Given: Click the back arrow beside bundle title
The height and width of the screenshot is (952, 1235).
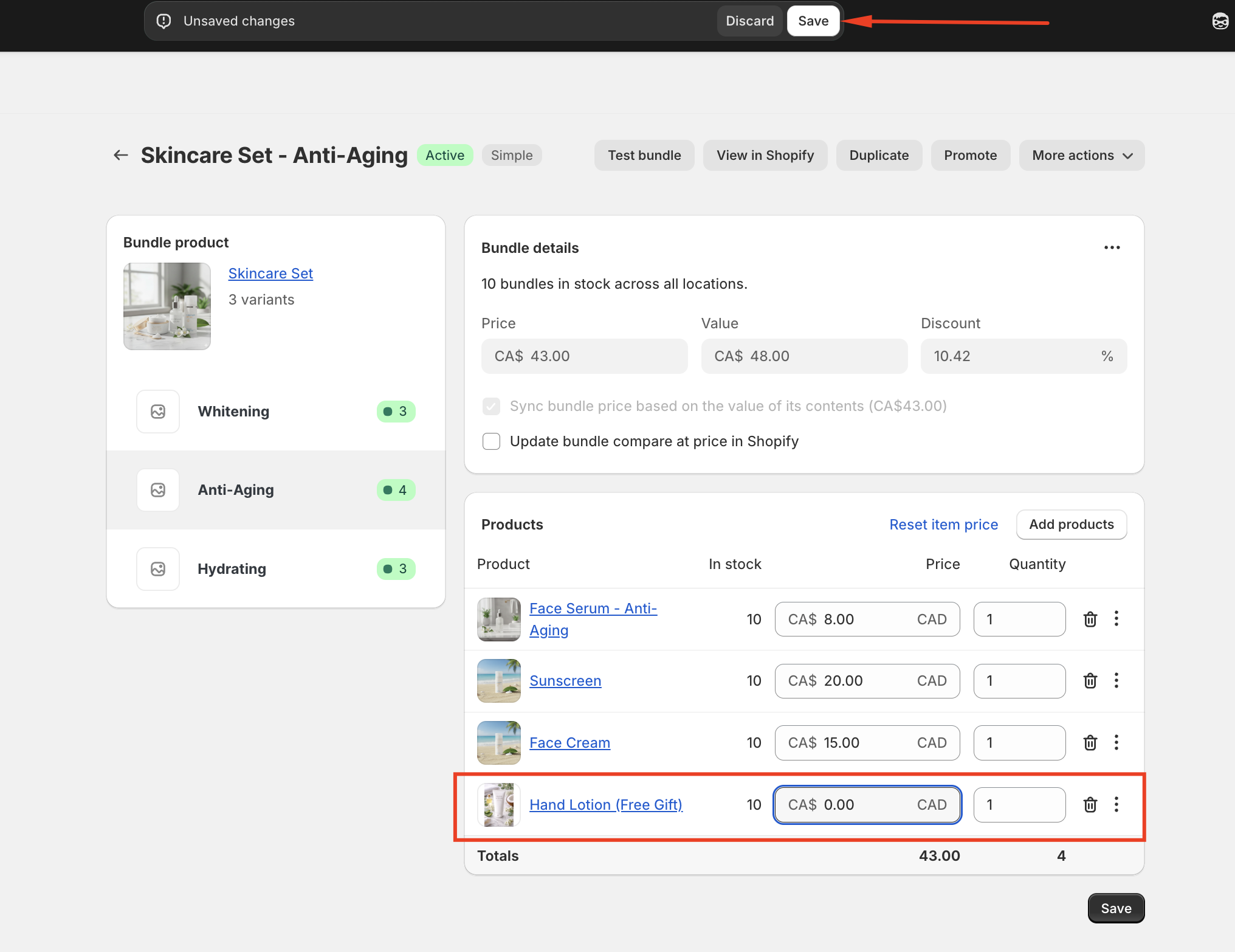Looking at the screenshot, I should [121, 155].
